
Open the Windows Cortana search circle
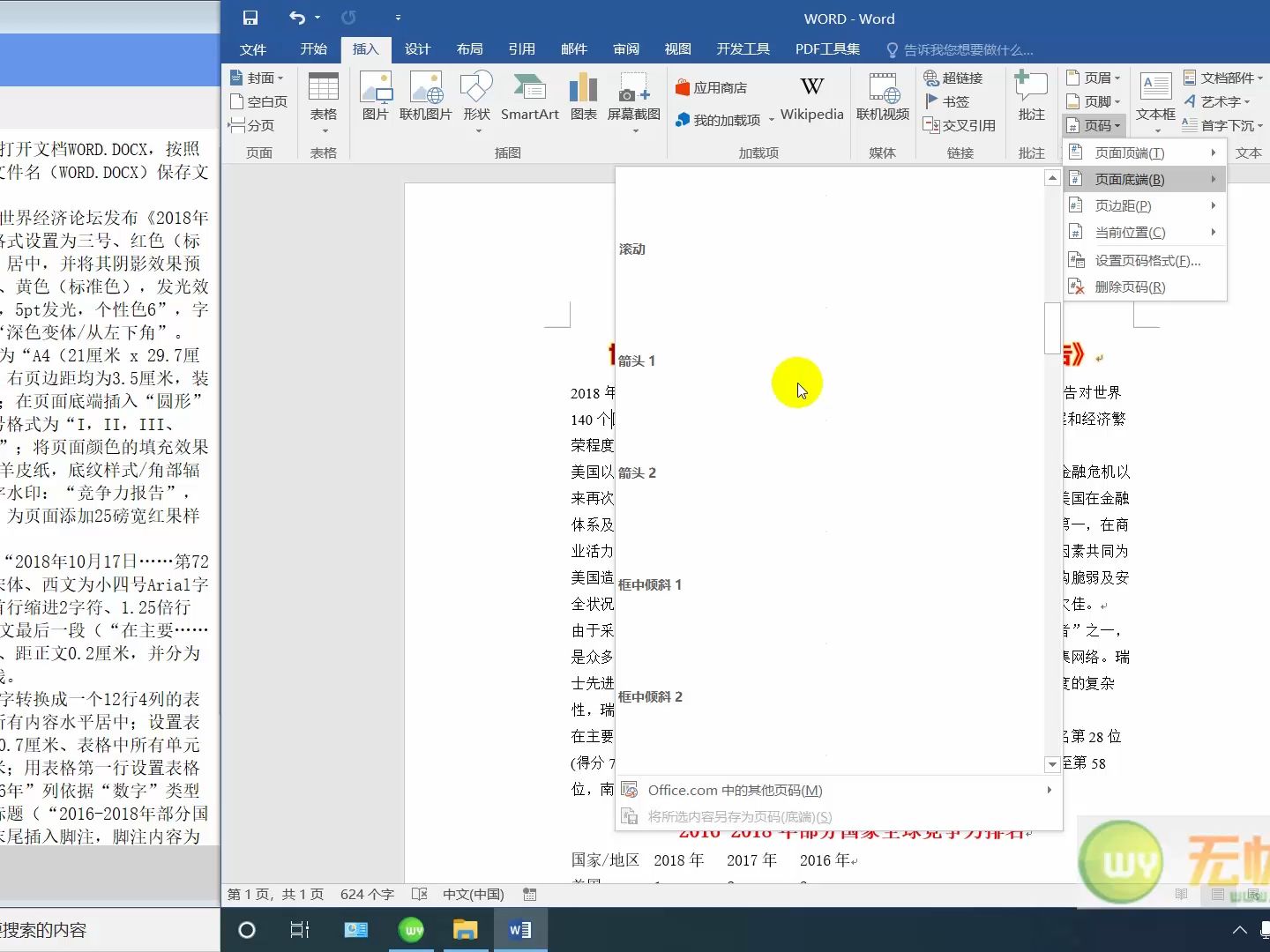tap(247, 929)
